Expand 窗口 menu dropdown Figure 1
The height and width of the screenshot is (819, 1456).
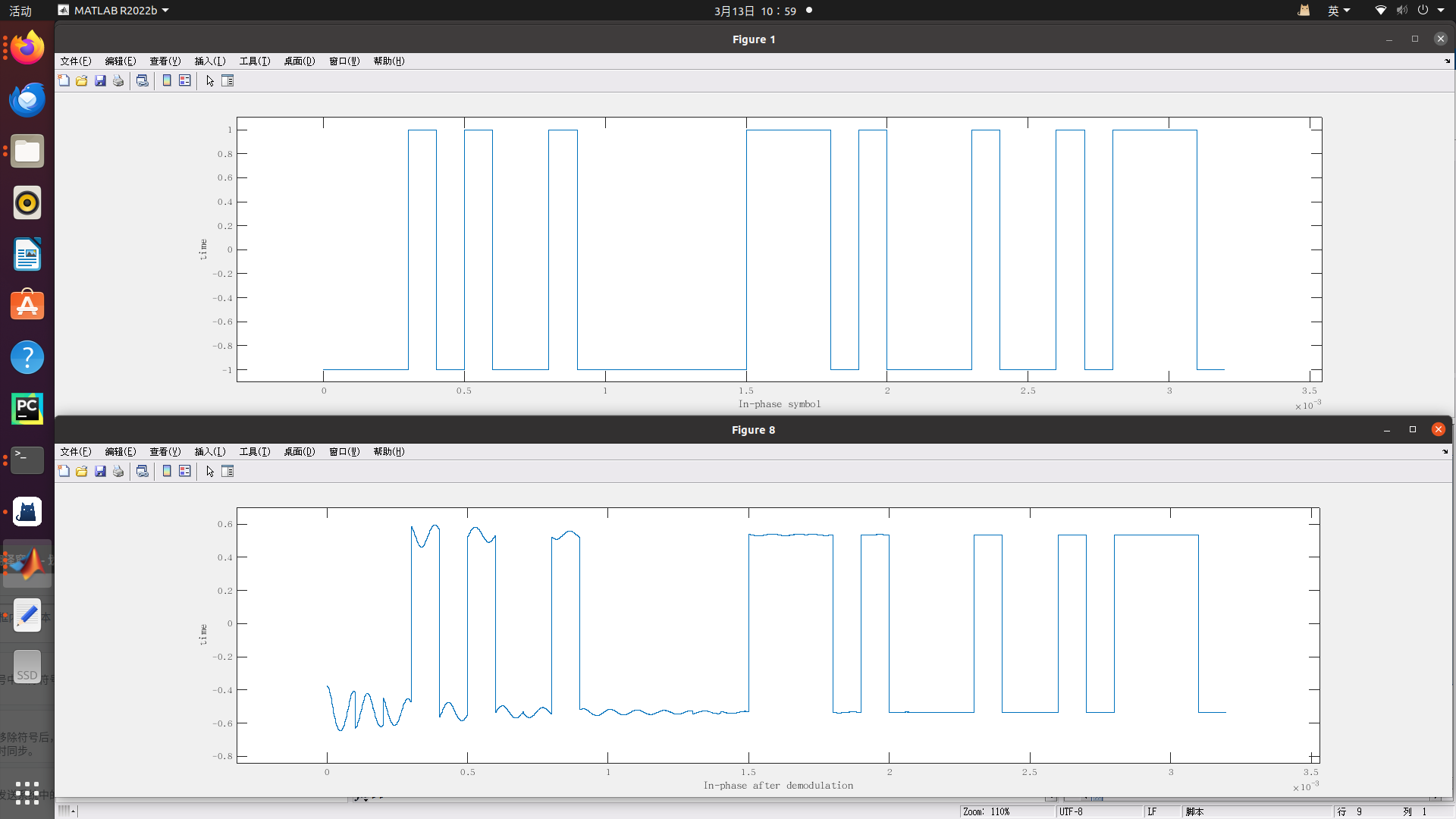[x=344, y=61]
